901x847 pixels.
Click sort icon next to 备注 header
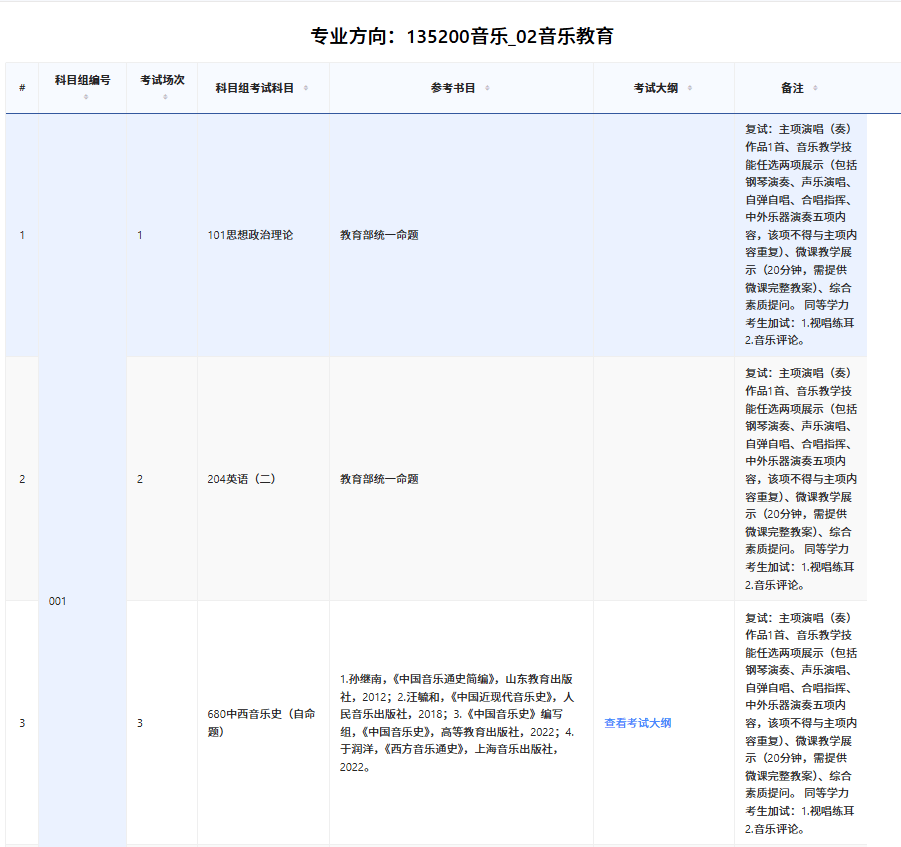pyautogui.click(x=815, y=88)
